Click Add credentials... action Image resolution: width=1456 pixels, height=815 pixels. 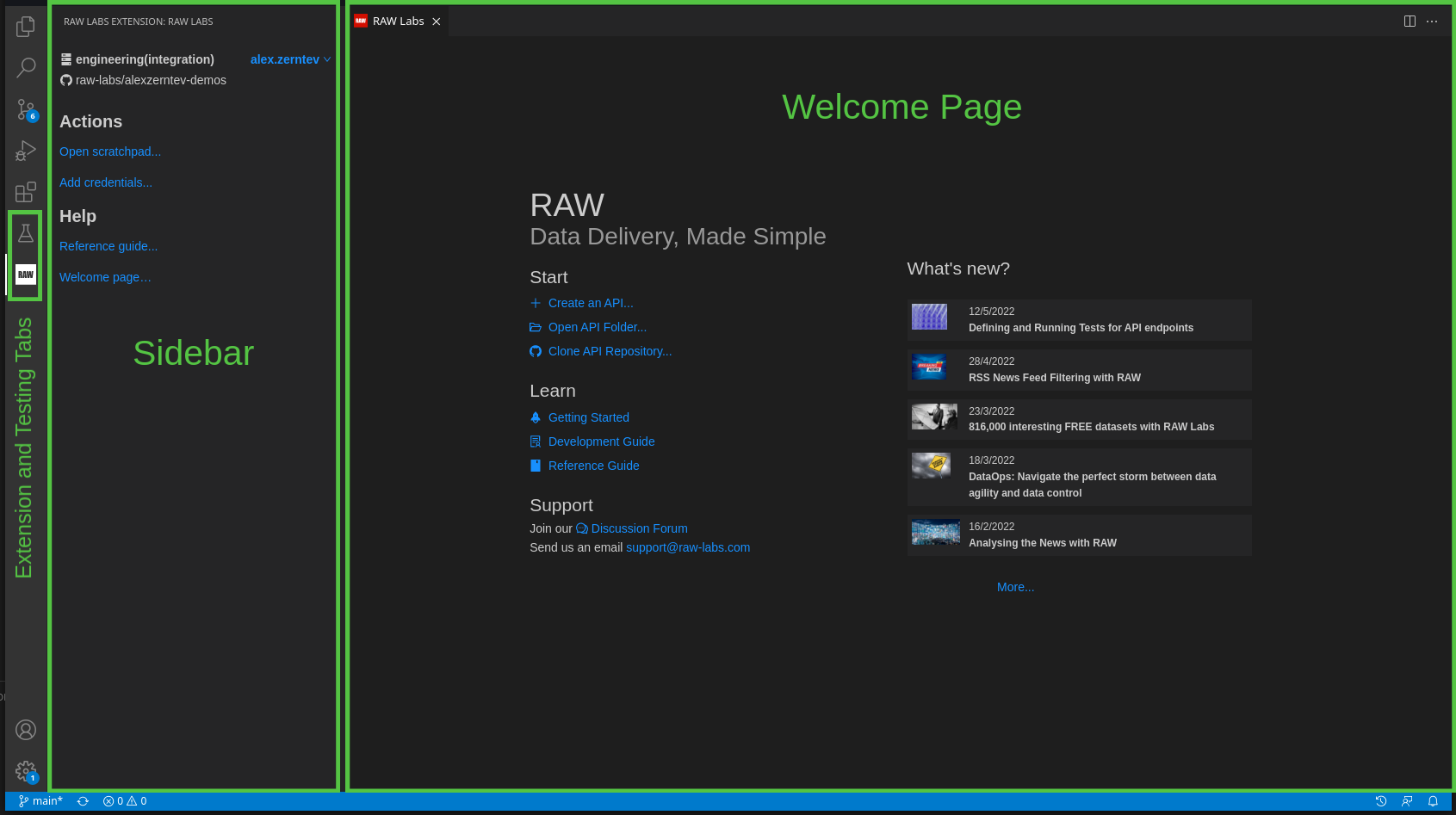(106, 182)
